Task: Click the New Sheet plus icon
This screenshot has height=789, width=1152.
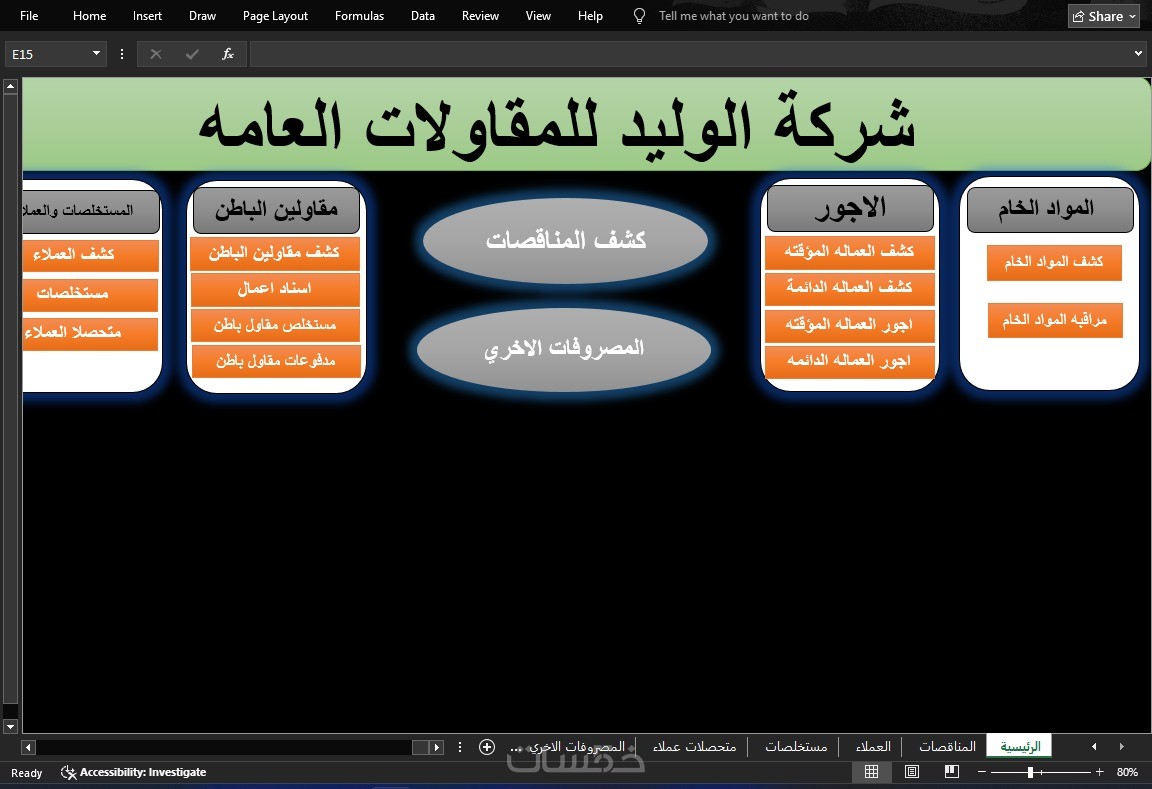Action: [x=486, y=747]
